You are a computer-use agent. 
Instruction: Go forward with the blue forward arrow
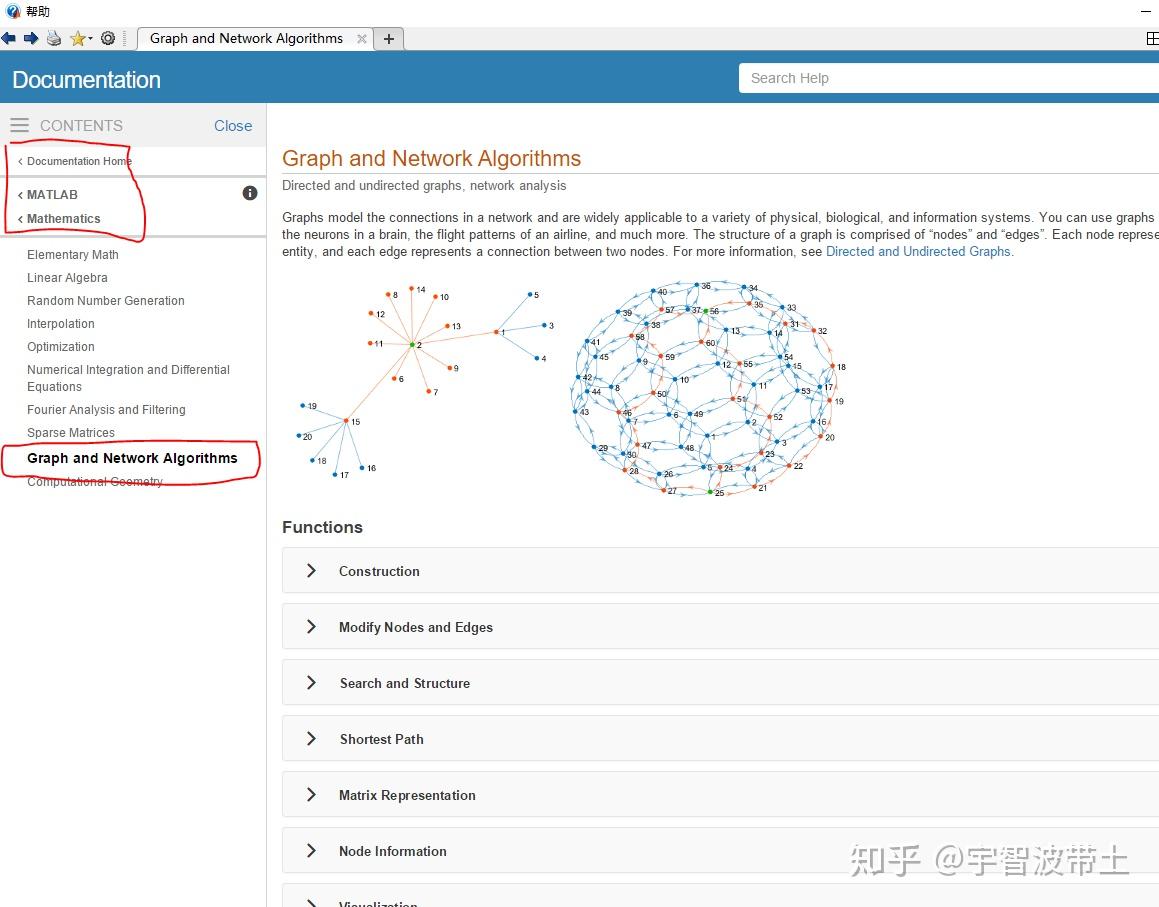[31, 38]
